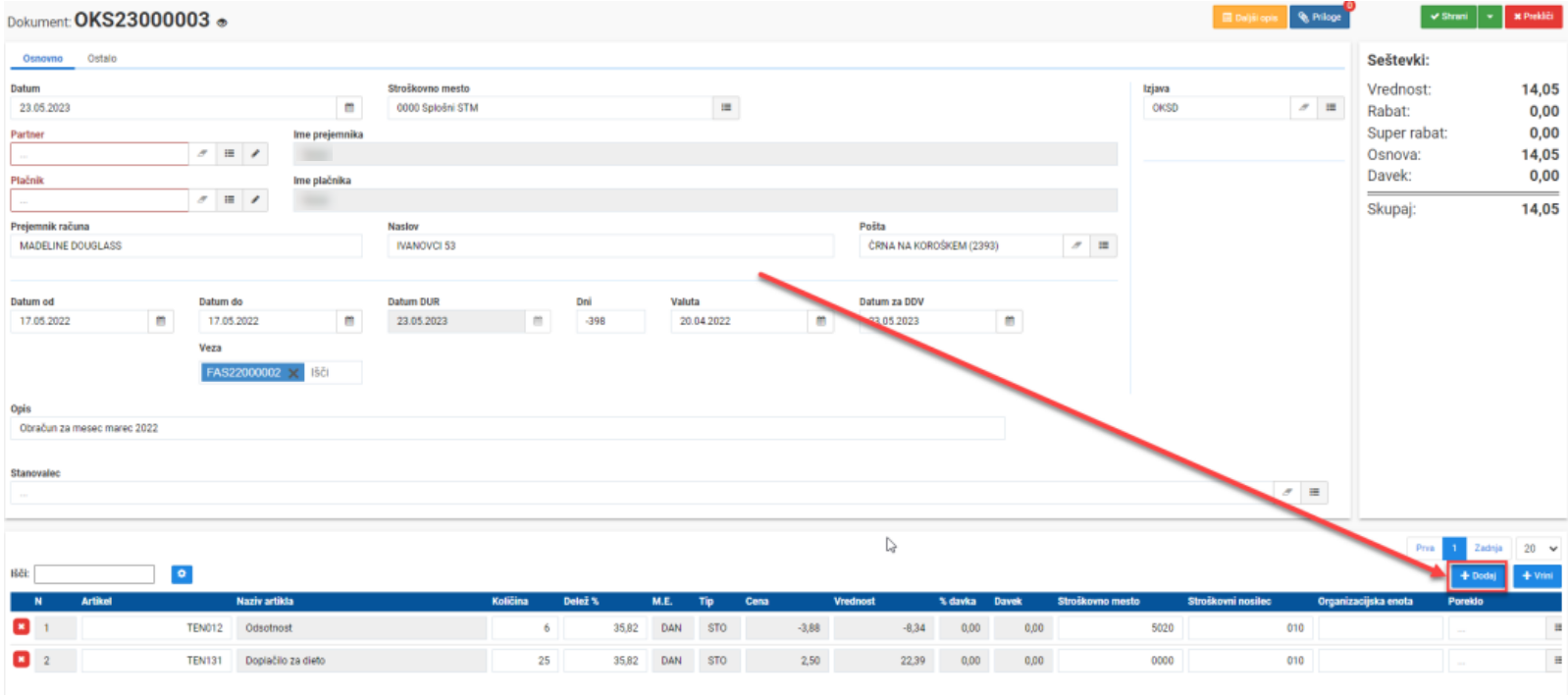Click the Prejemnik računa name field

(186, 245)
